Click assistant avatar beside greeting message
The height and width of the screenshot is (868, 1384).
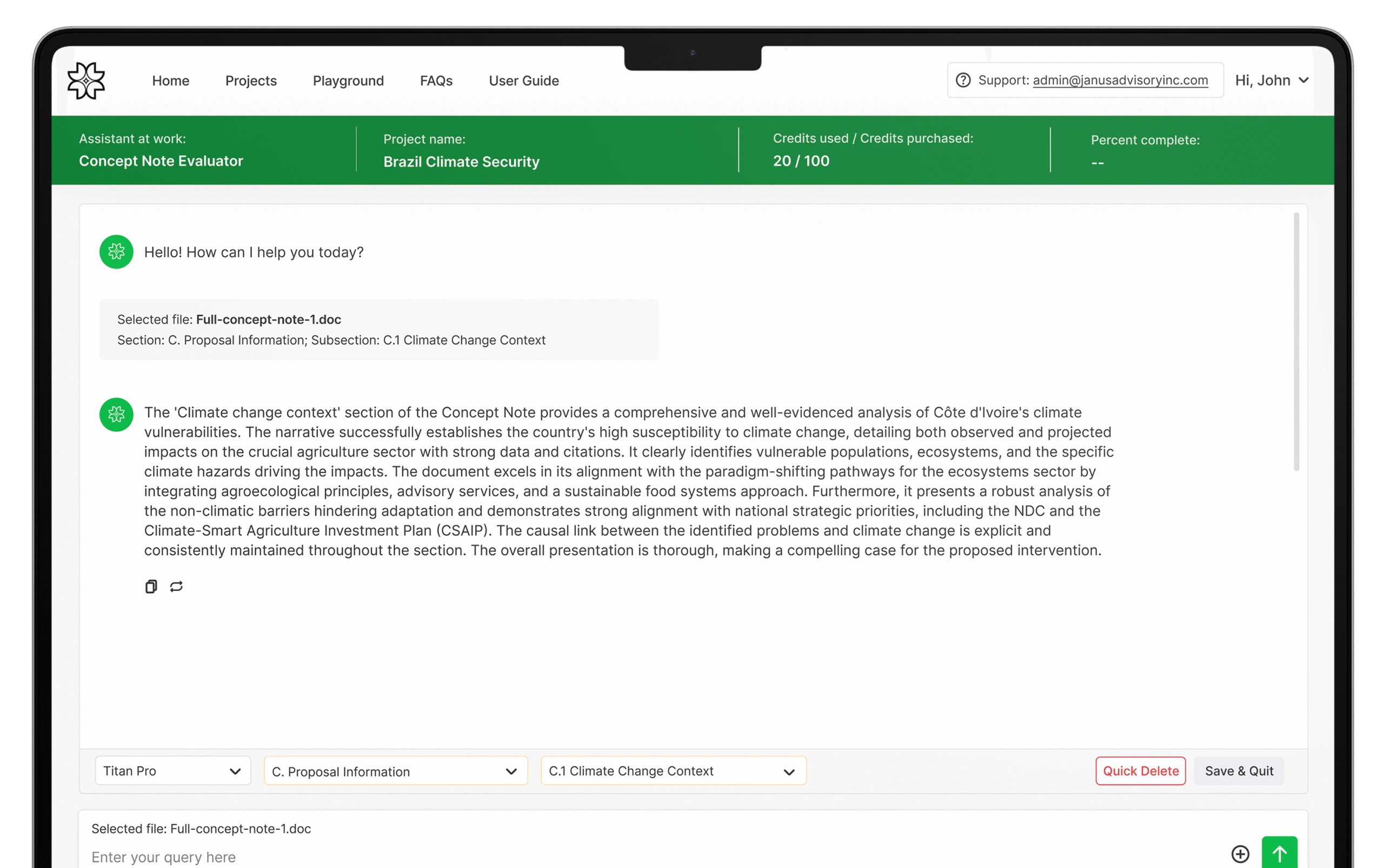coord(117,252)
